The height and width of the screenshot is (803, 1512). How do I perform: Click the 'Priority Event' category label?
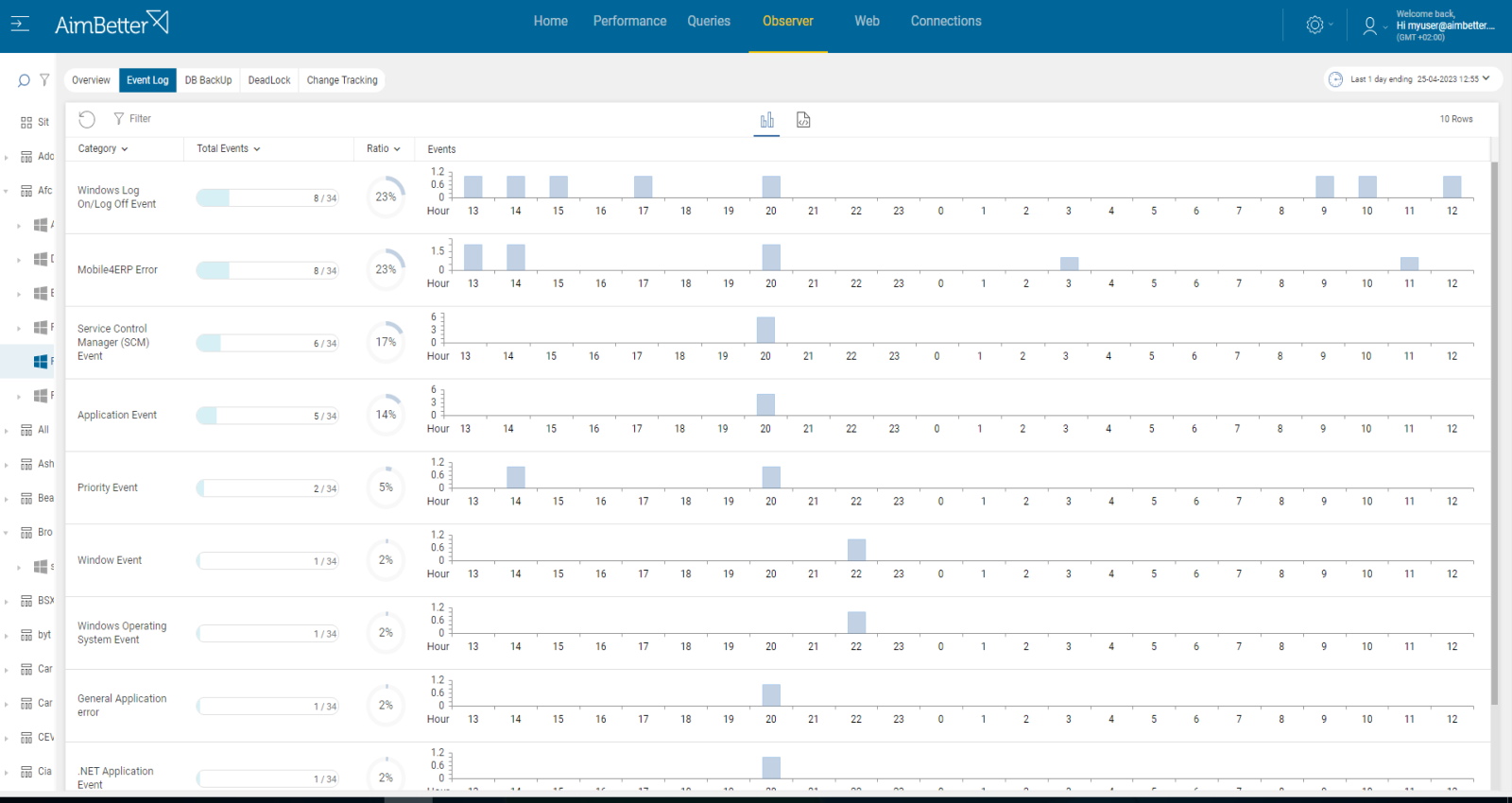coord(108,487)
